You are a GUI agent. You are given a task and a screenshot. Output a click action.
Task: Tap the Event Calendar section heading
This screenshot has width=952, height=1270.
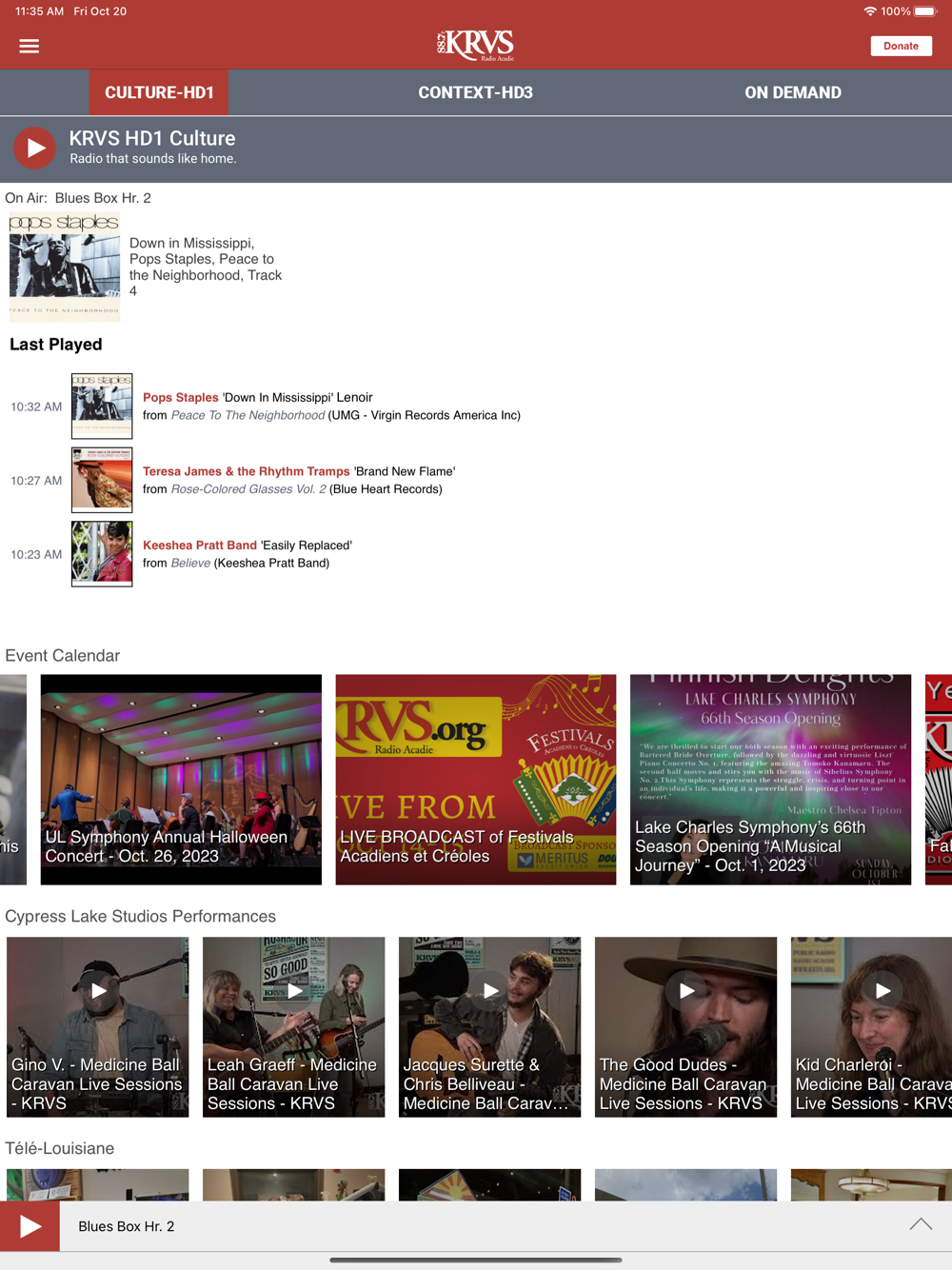pyautogui.click(x=63, y=656)
